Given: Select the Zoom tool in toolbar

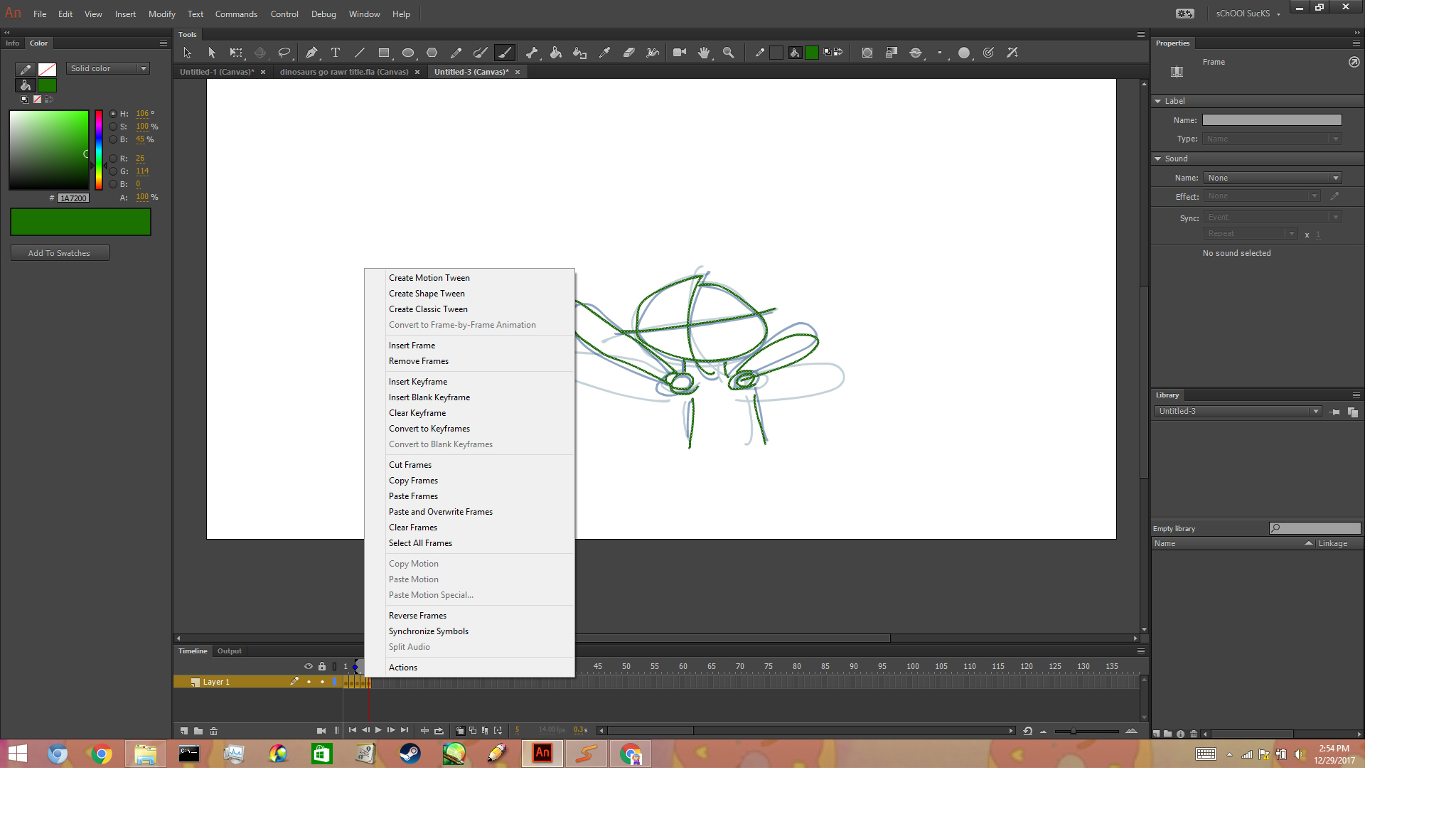Looking at the screenshot, I should click(x=730, y=52).
